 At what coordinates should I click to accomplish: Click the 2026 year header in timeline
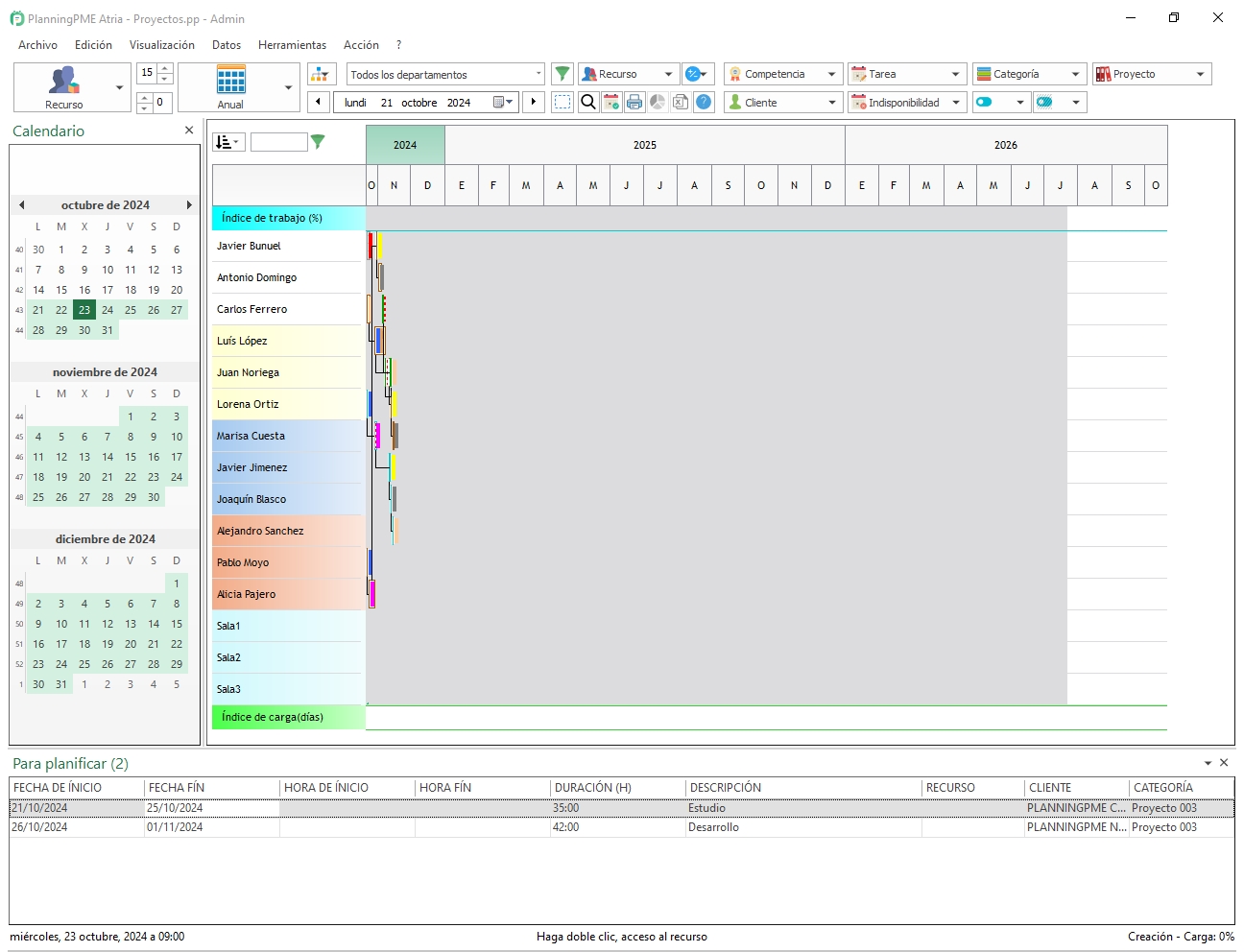click(x=1006, y=145)
